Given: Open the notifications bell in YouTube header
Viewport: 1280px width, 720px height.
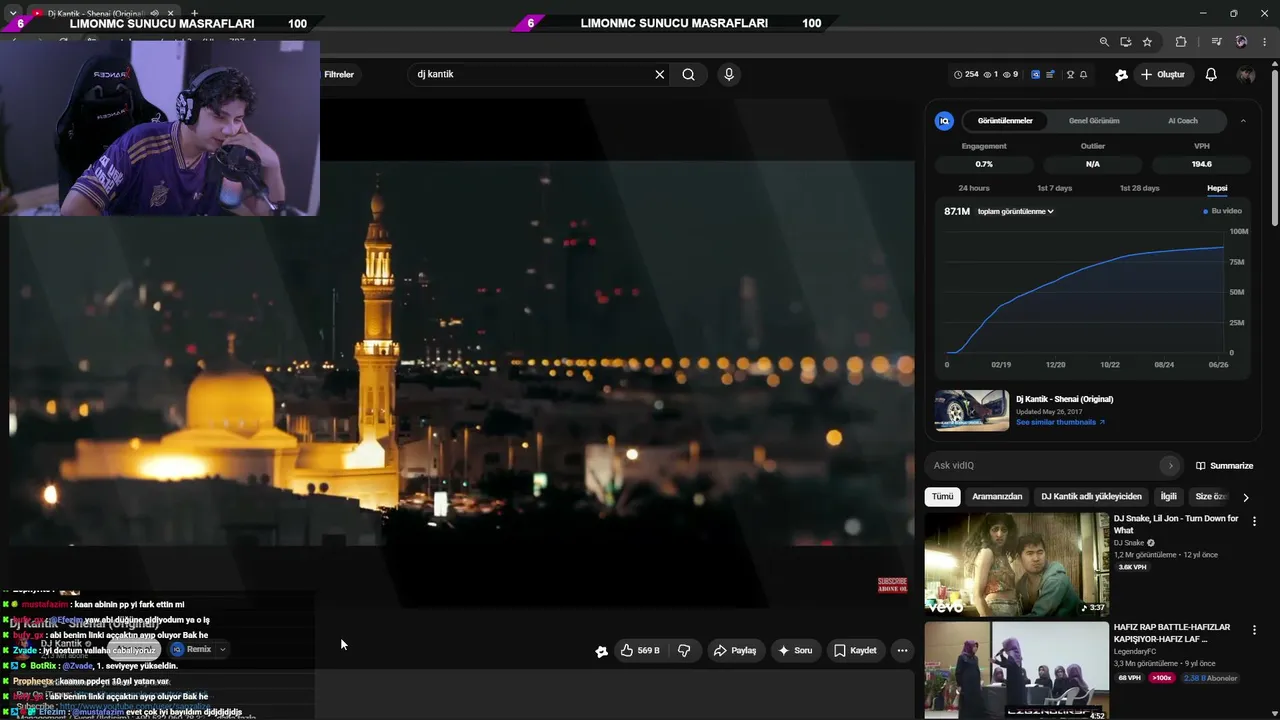Looking at the screenshot, I should [x=1211, y=74].
